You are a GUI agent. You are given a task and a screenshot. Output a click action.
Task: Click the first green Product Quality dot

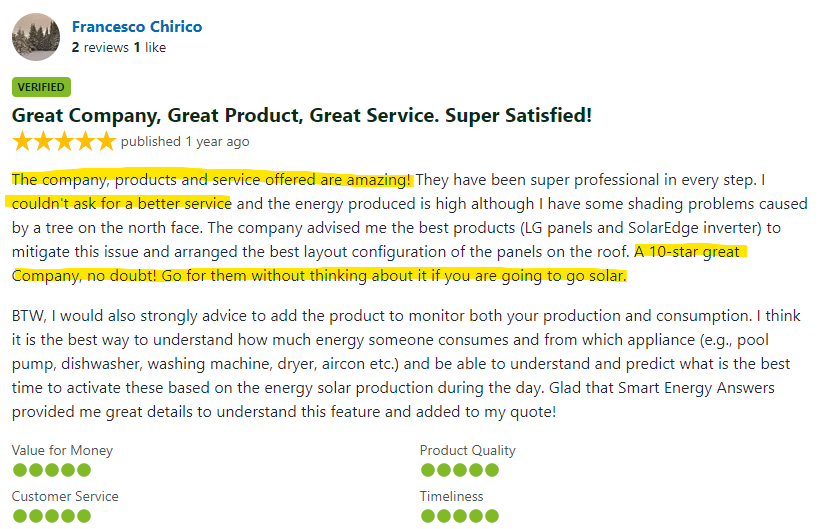pos(427,470)
